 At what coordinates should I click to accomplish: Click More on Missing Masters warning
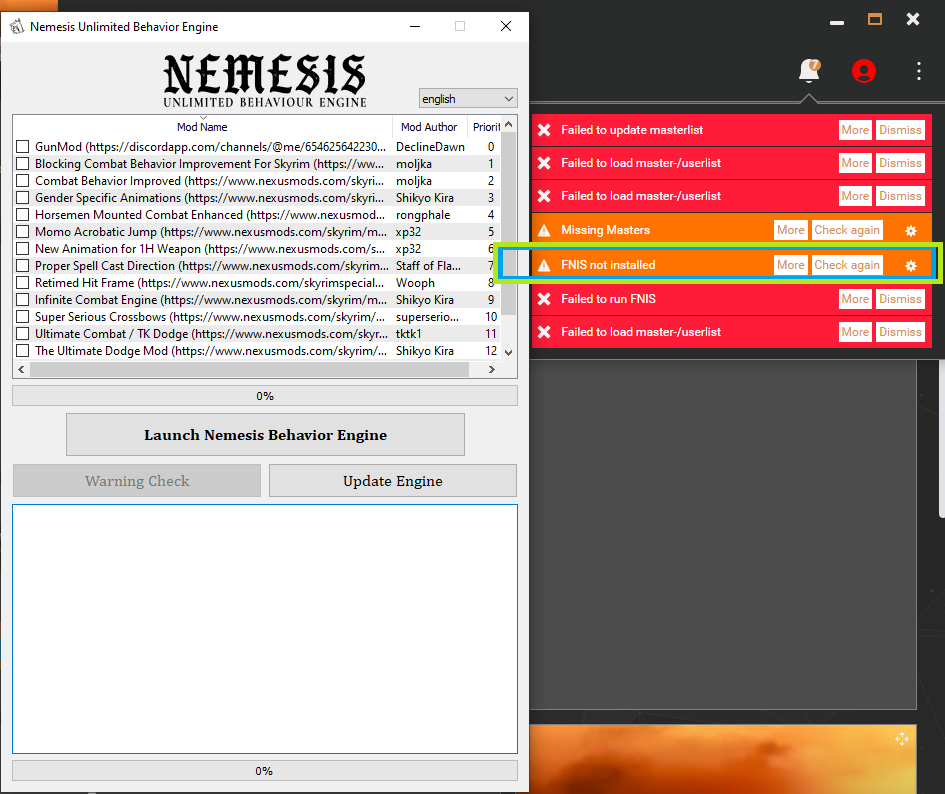[791, 230]
